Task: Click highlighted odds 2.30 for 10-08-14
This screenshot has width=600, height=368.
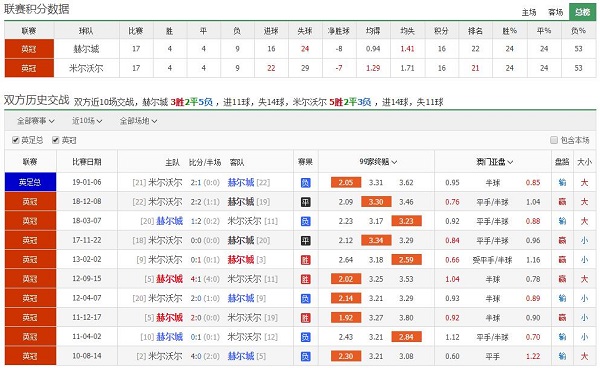Action: pos(346,356)
